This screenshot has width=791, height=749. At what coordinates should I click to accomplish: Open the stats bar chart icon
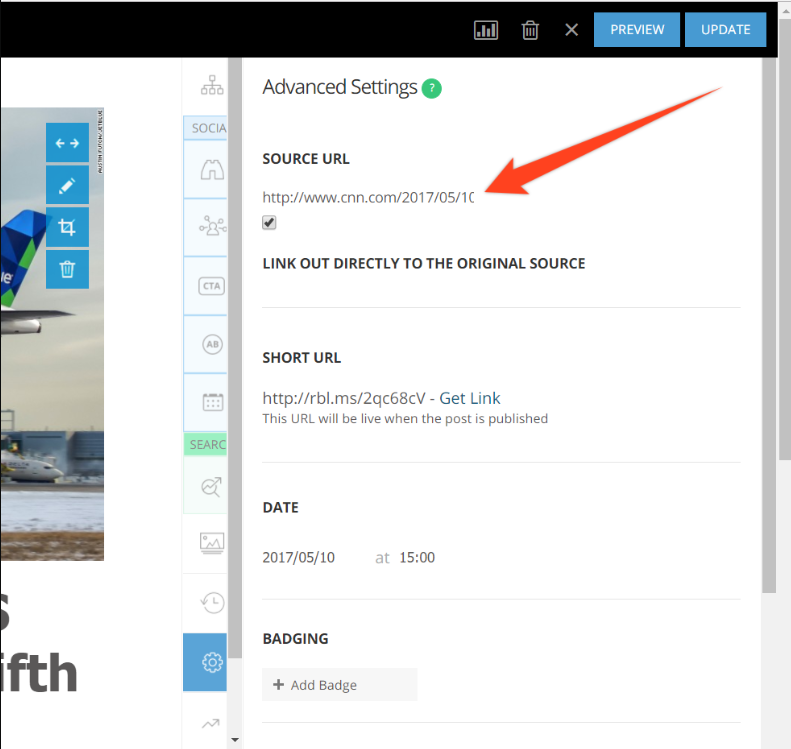coord(486,30)
